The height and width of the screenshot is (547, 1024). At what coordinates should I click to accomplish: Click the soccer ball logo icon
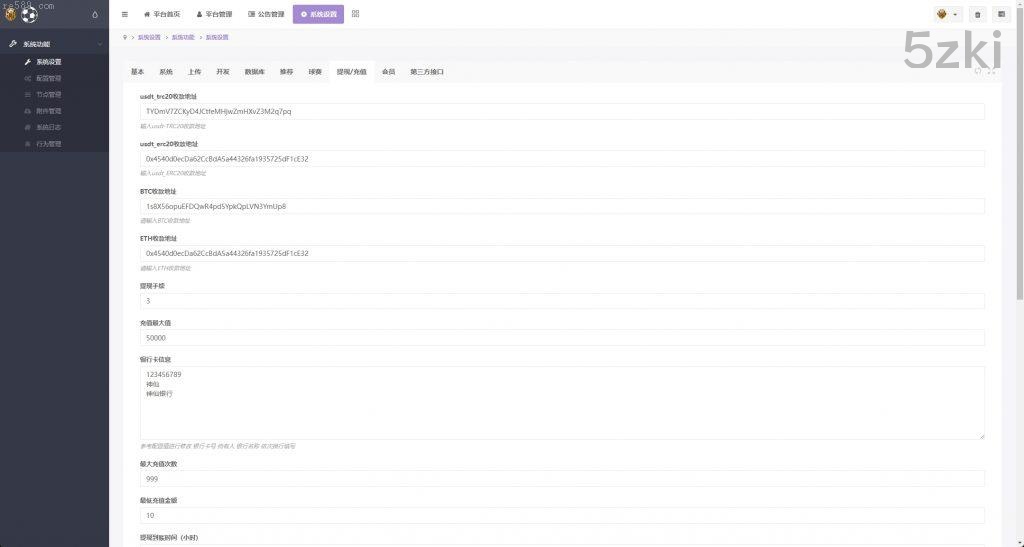point(28,15)
